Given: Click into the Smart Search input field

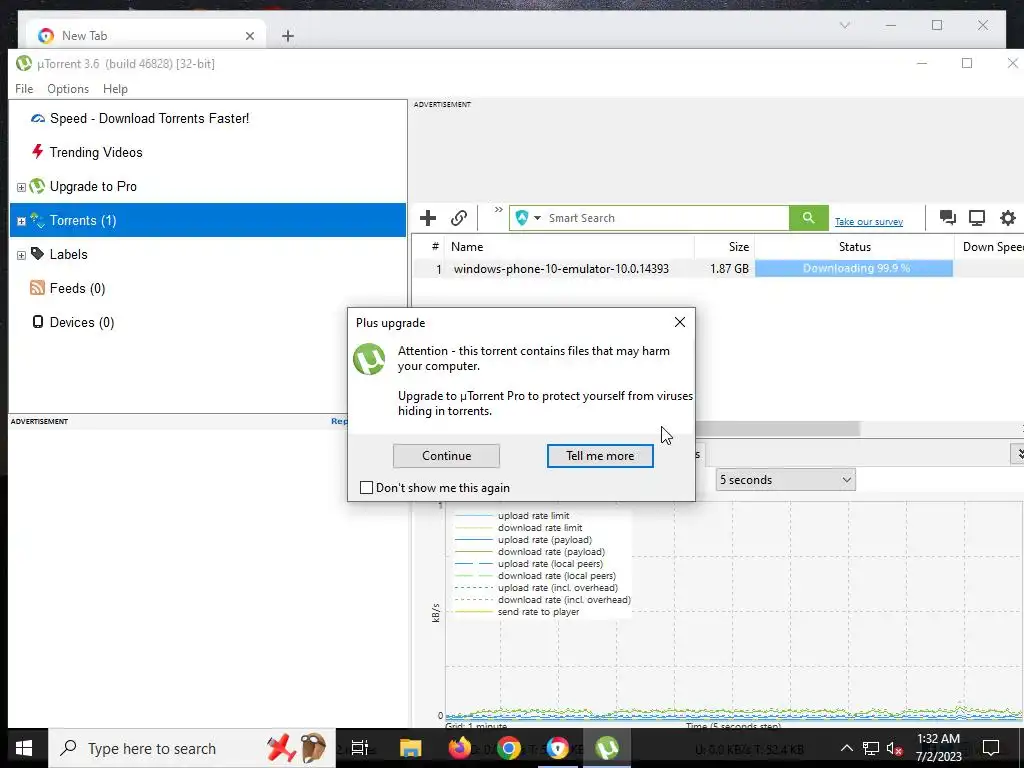Looking at the screenshot, I should click(x=666, y=218).
